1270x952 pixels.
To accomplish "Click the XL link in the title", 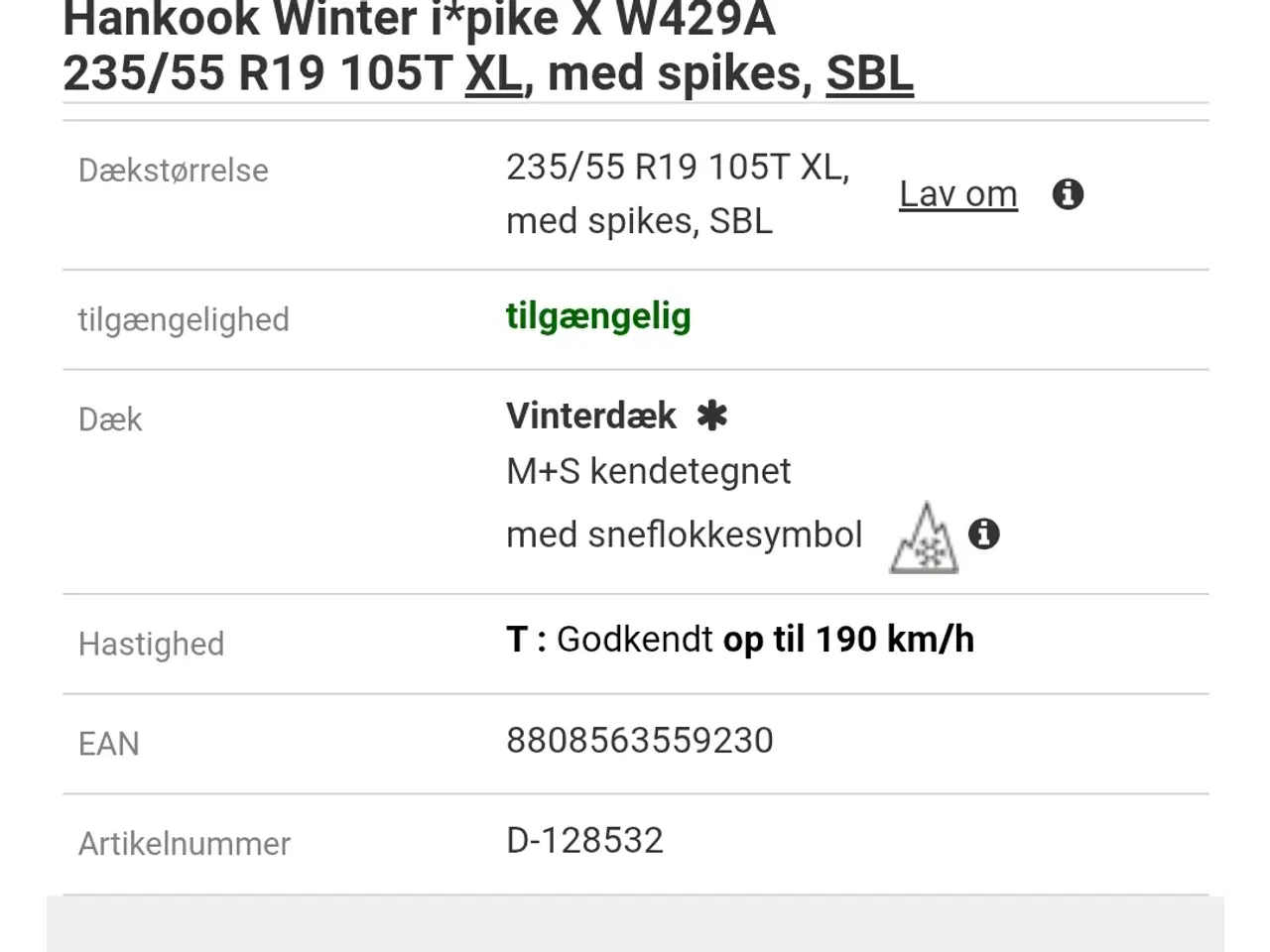I will coord(493,73).
